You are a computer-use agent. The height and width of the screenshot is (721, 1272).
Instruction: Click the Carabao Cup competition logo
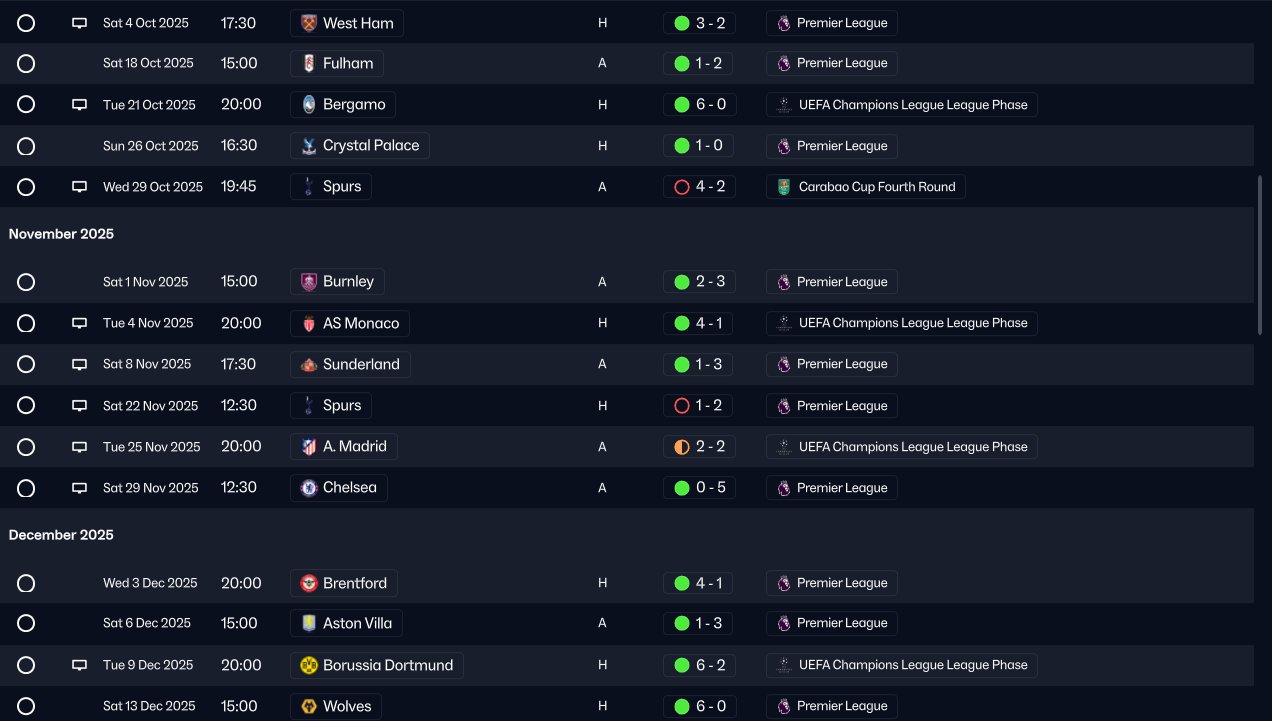(783, 187)
